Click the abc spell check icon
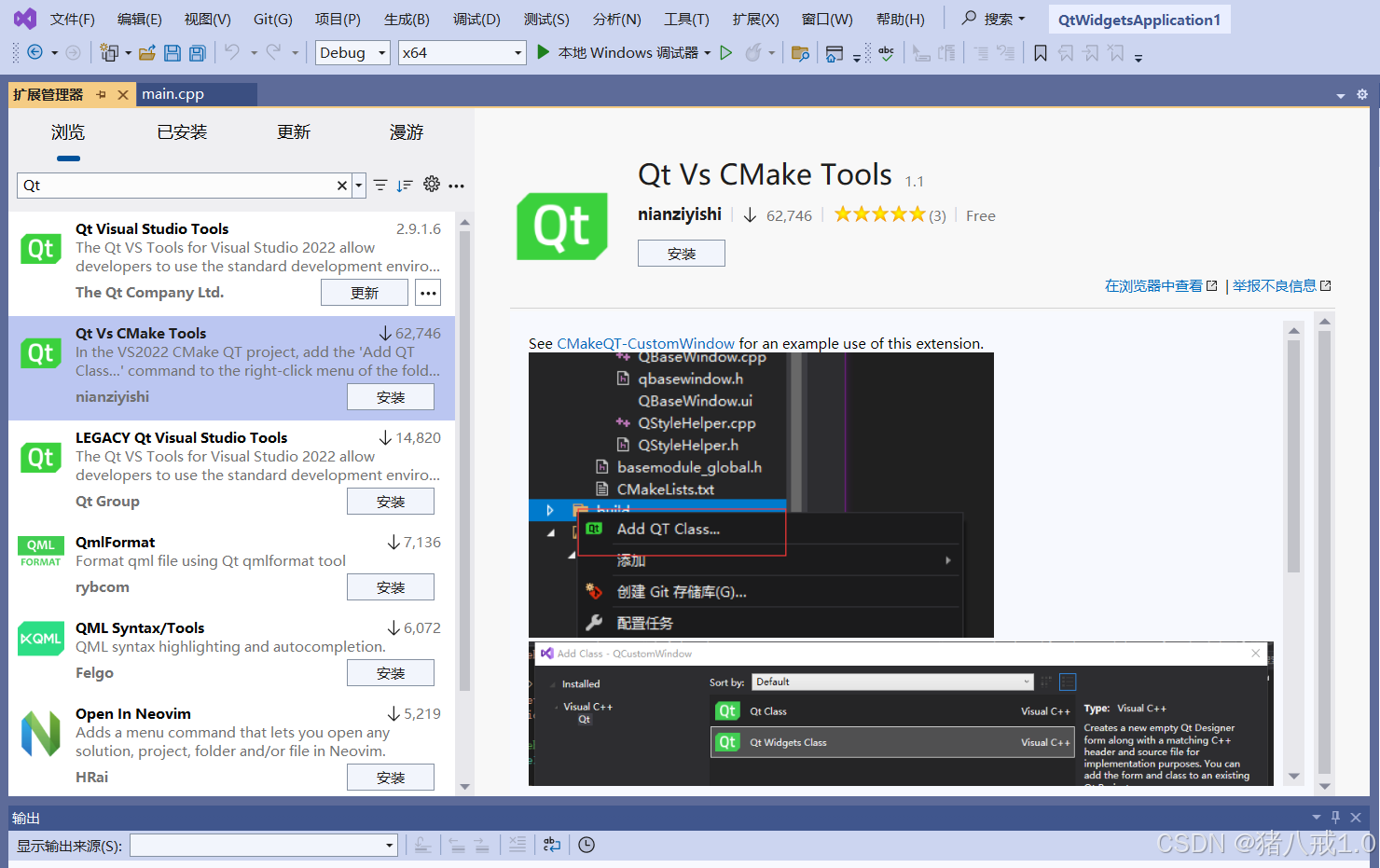Viewport: 1380px width, 868px height. [x=886, y=53]
